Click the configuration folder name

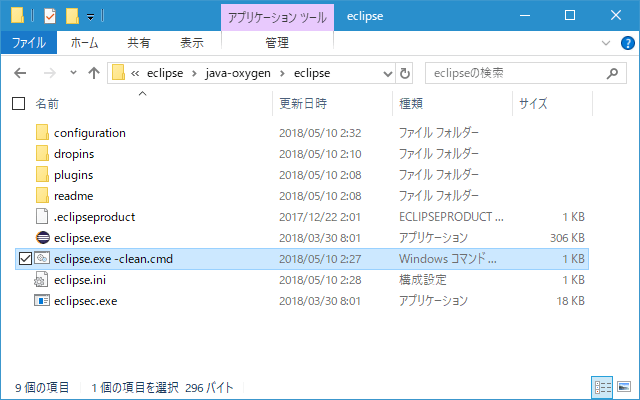pyautogui.click(x=90, y=133)
